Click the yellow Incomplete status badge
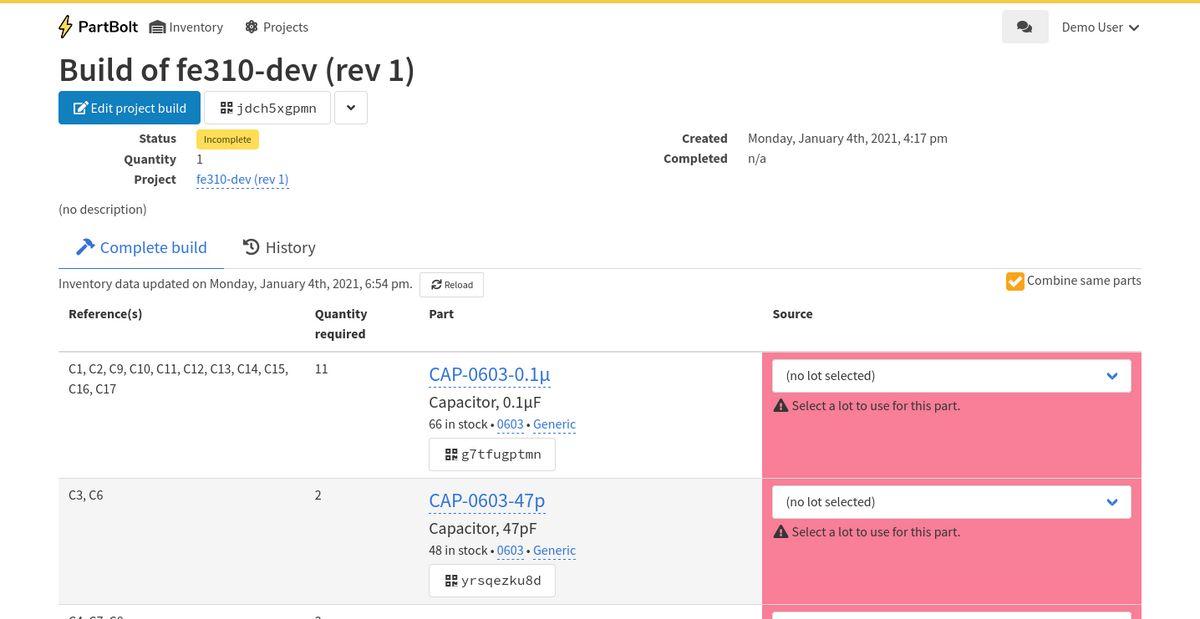 pyautogui.click(x=227, y=140)
